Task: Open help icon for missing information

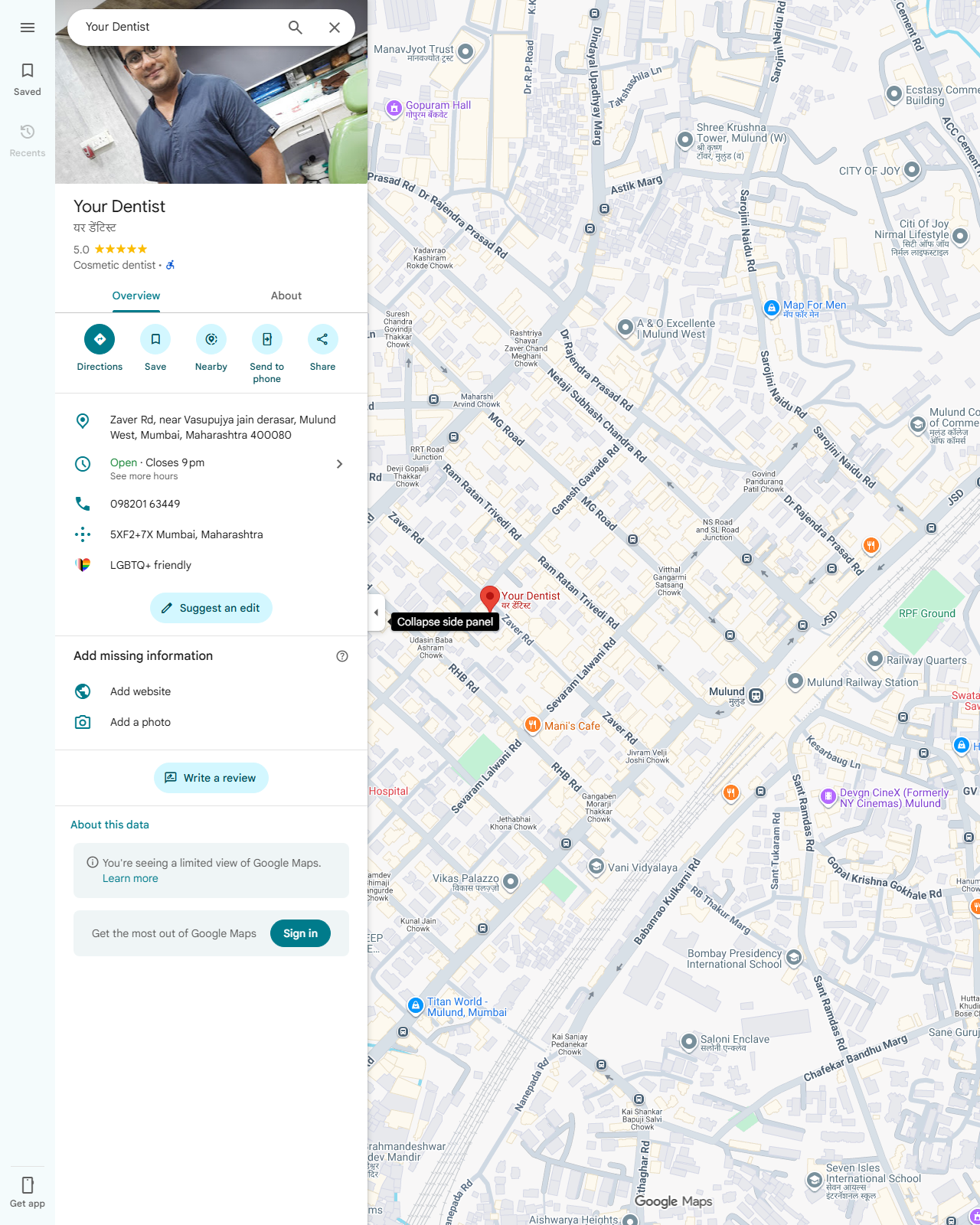Action: pyautogui.click(x=342, y=656)
